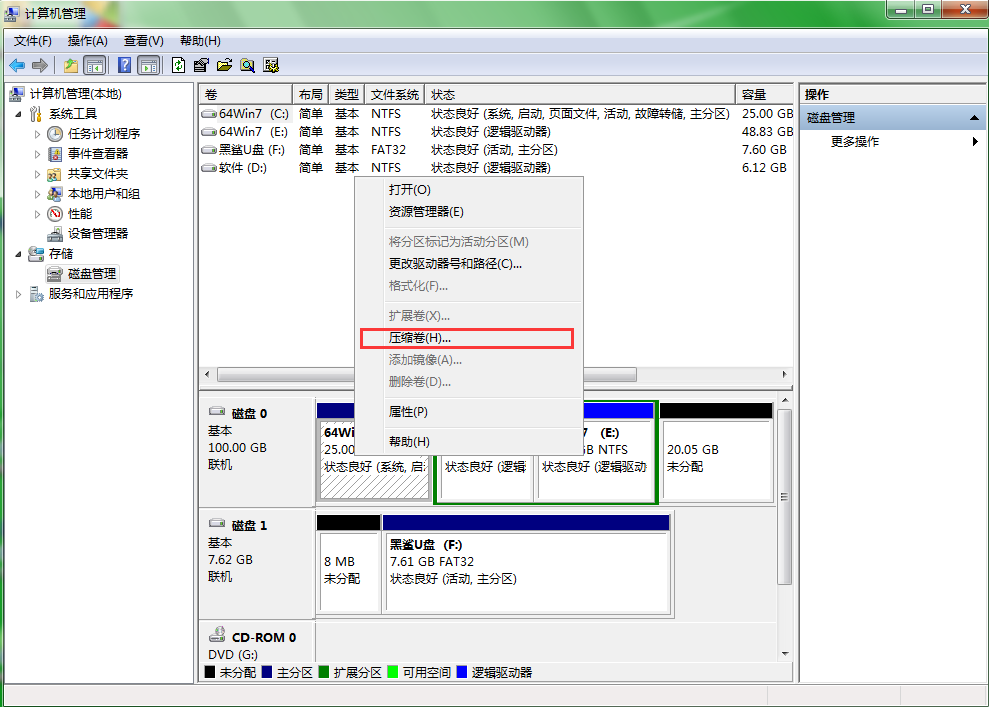Open the 操作(A) menu in menu bar
This screenshot has width=989, height=707.
coord(87,41)
